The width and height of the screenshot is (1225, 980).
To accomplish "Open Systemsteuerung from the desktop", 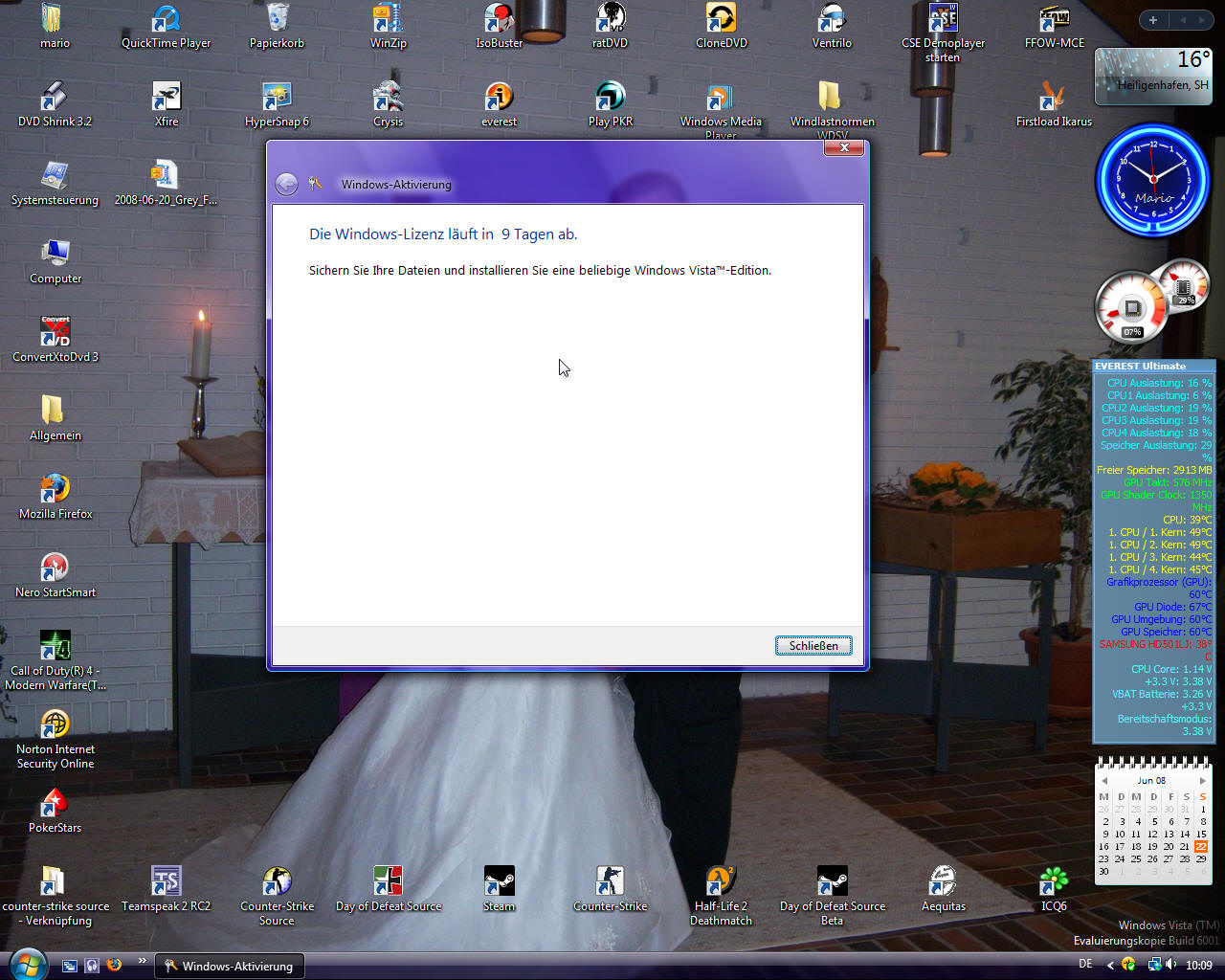I will click(x=55, y=183).
